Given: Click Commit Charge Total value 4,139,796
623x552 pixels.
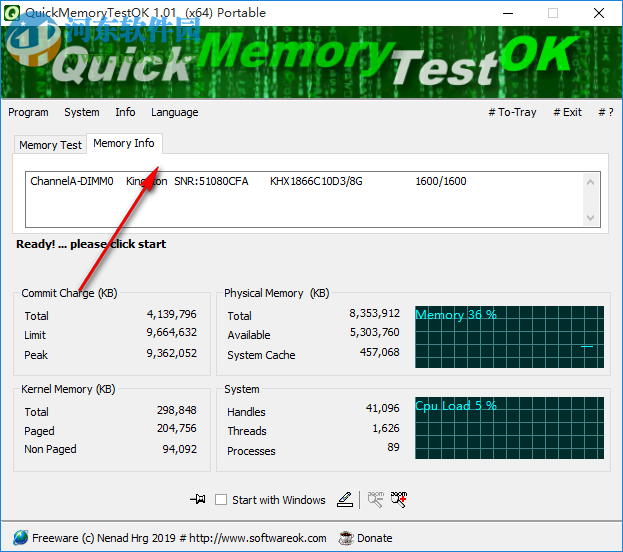Looking at the screenshot, I should pyautogui.click(x=172, y=314).
